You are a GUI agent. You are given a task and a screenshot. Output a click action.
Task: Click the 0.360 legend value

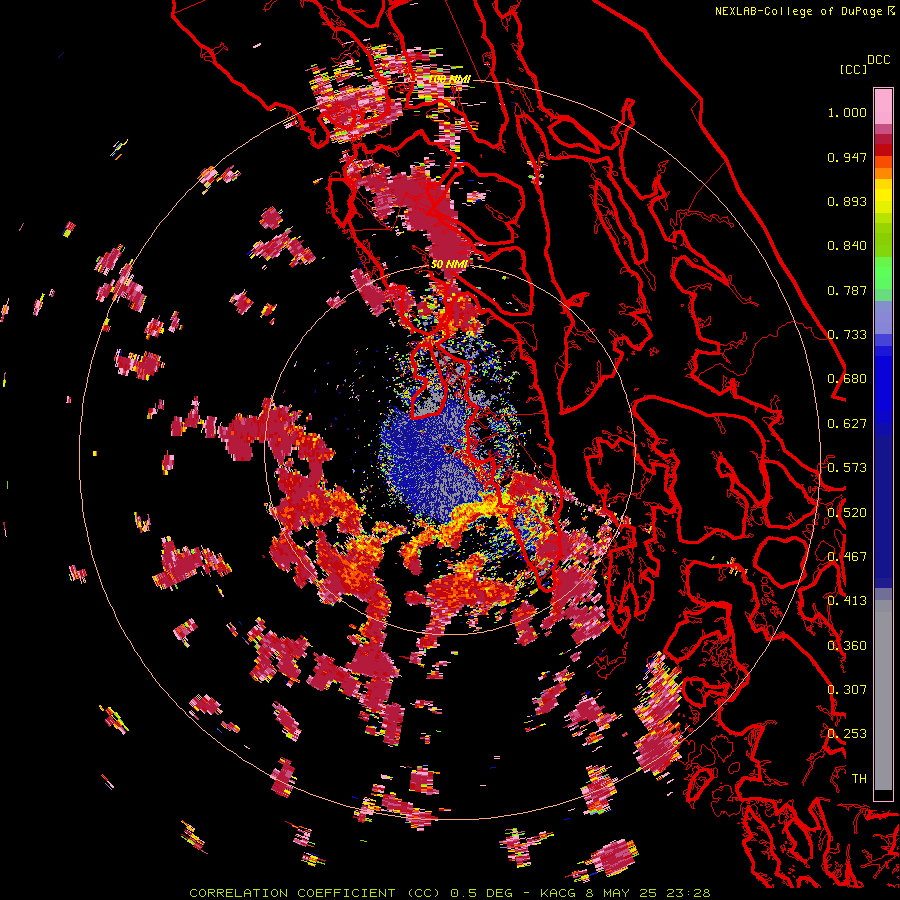click(847, 646)
